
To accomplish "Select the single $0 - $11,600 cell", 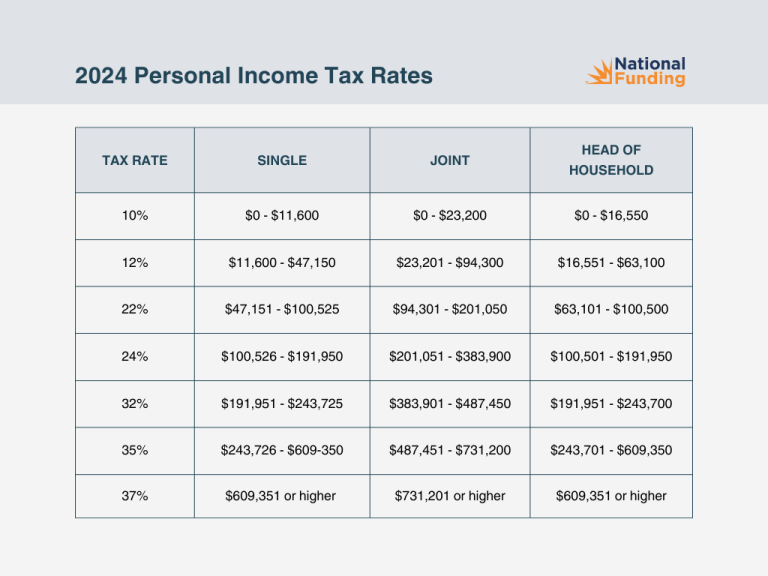I will pyautogui.click(x=282, y=215).
